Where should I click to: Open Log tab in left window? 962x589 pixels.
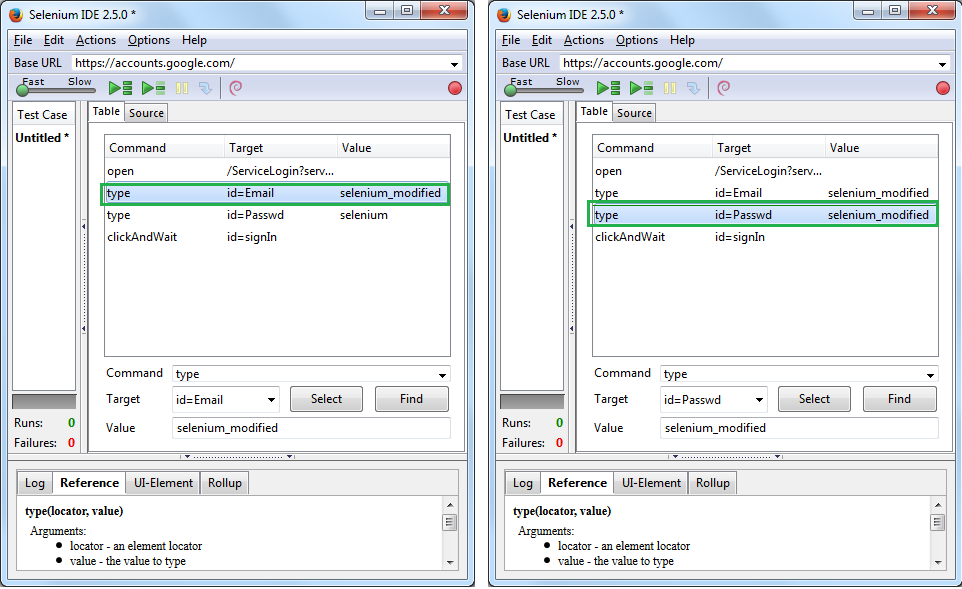[x=34, y=483]
